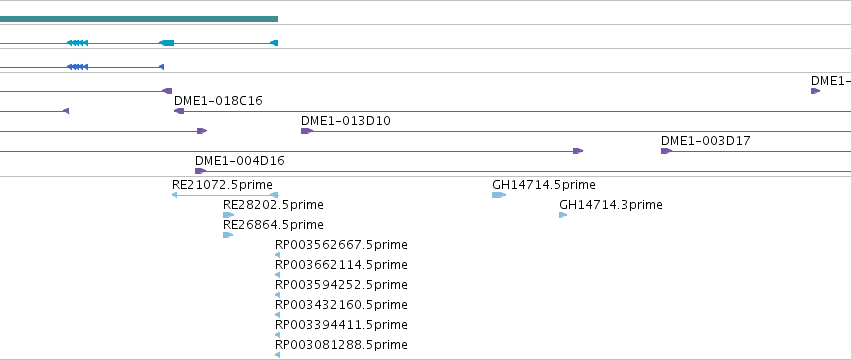Select the RP003394411.5prime read label

tap(341, 325)
